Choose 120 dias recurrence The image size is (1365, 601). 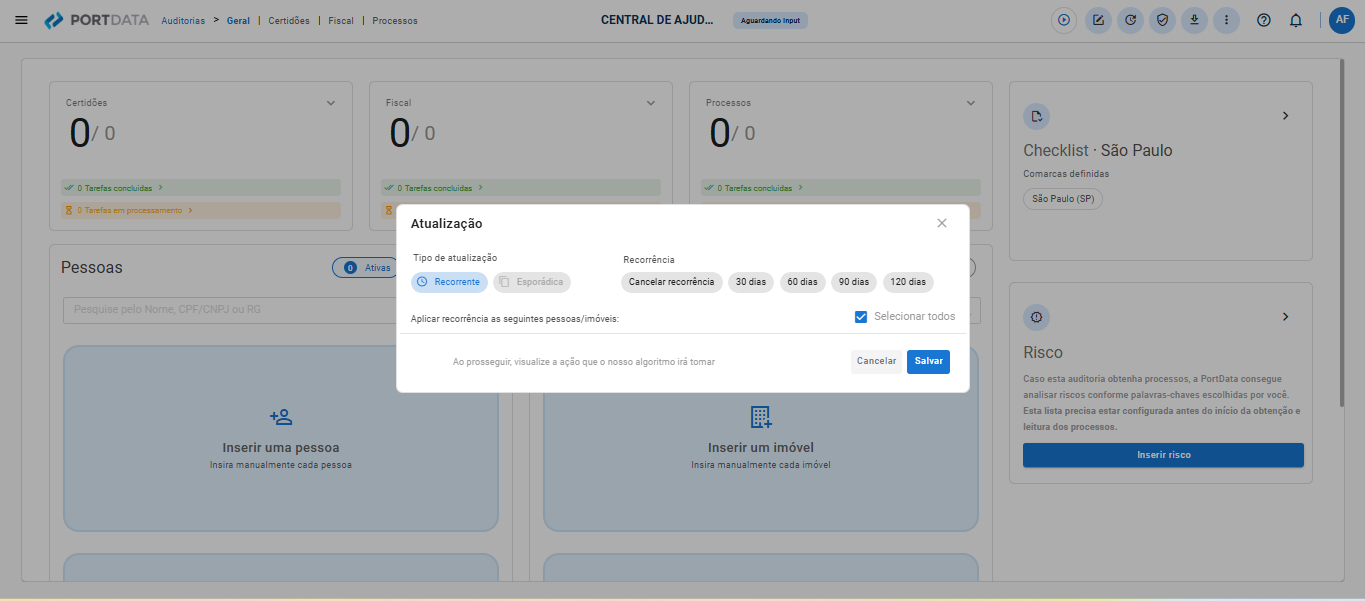pyautogui.click(x=908, y=282)
